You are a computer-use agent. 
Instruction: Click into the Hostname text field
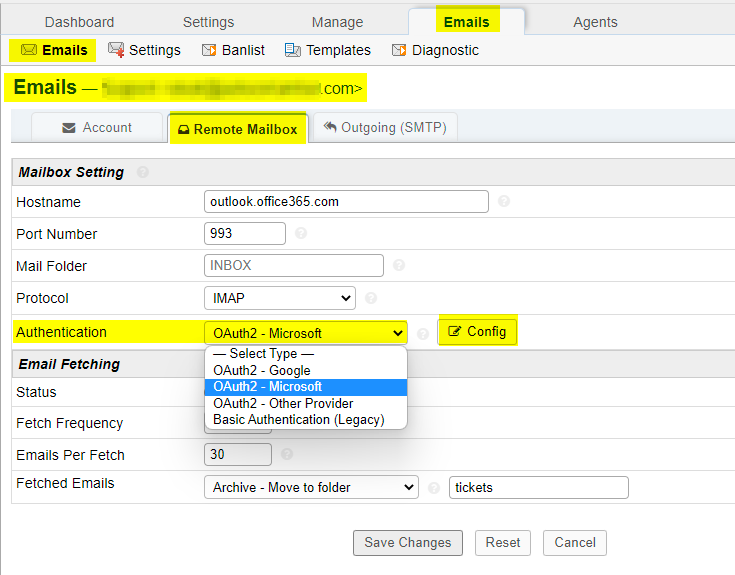click(x=345, y=201)
